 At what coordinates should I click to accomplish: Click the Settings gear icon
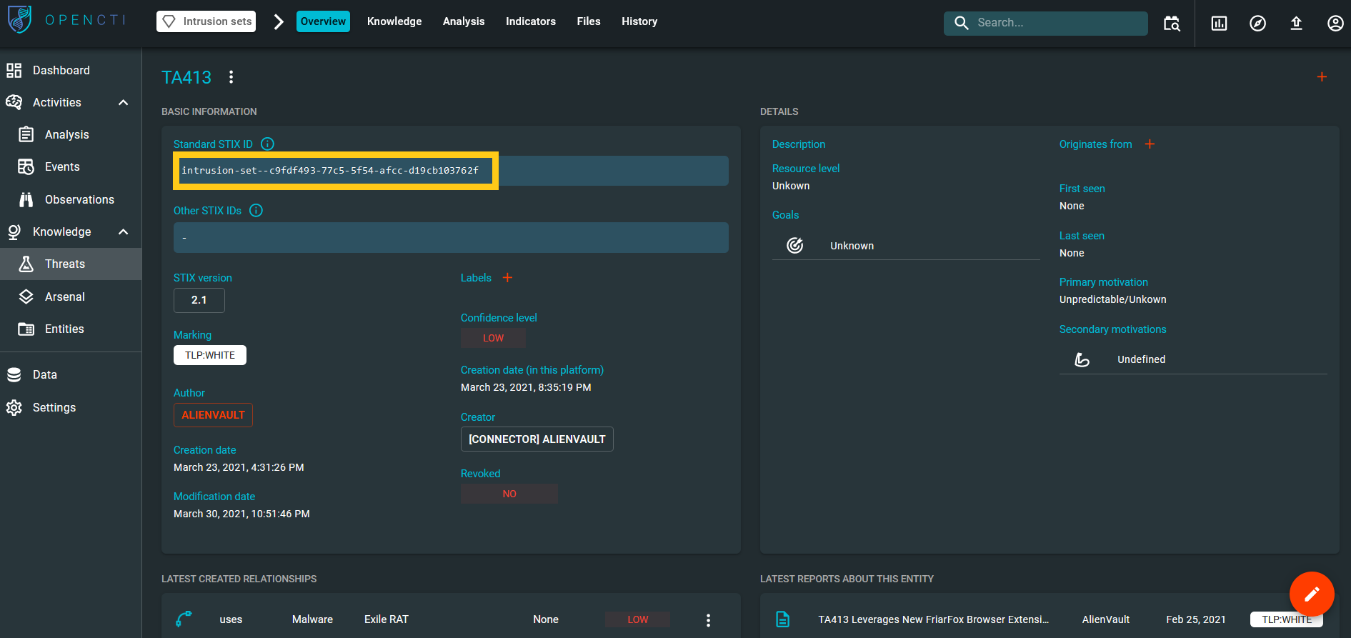[14, 407]
